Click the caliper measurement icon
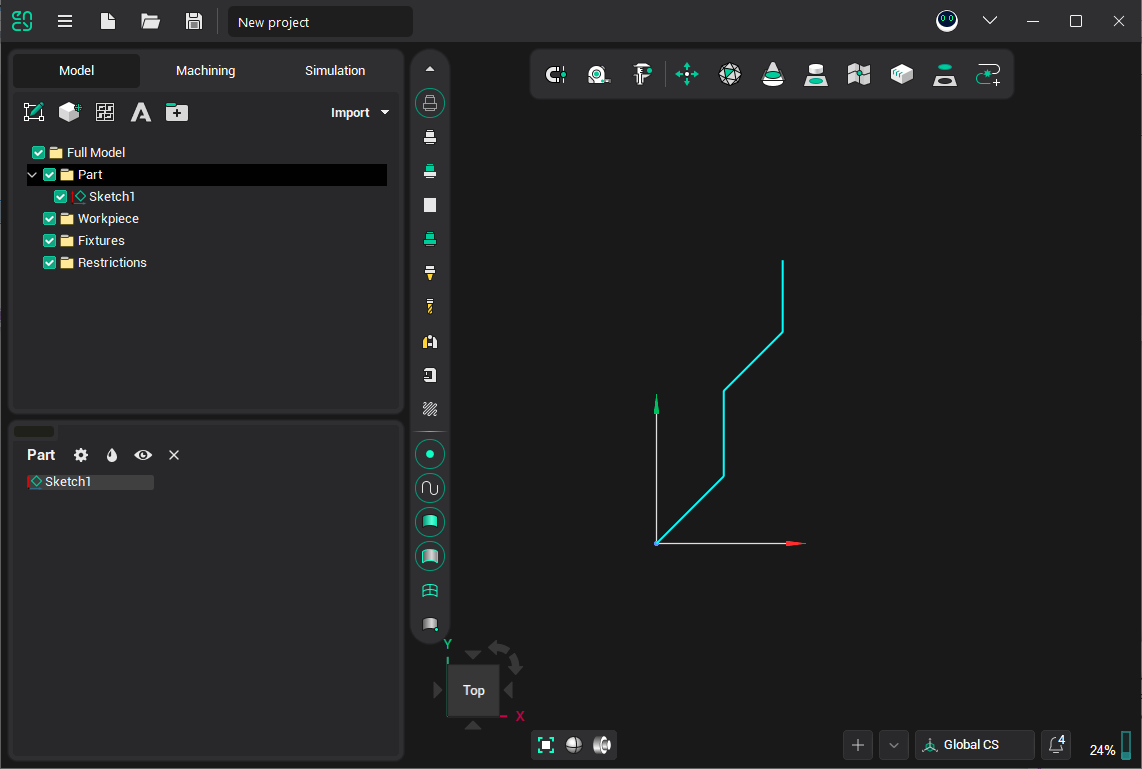 [x=642, y=74]
